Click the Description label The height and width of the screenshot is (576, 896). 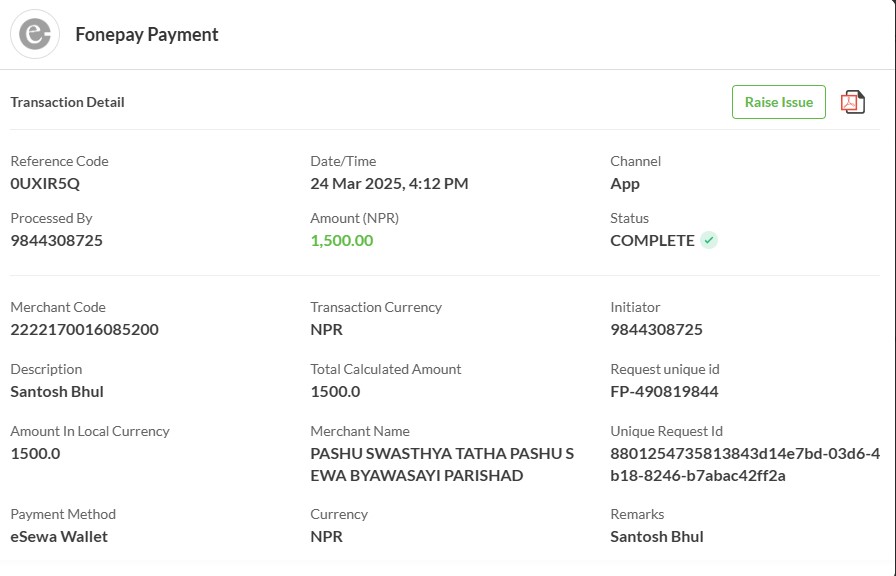(46, 370)
